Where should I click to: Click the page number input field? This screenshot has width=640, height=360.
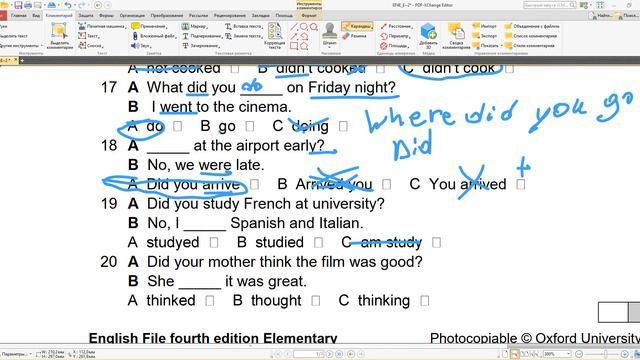pyautogui.click(x=309, y=354)
